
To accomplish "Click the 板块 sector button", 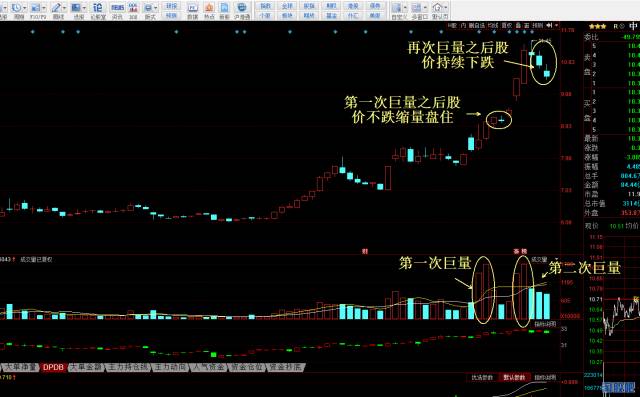I will [x=287, y=15].
